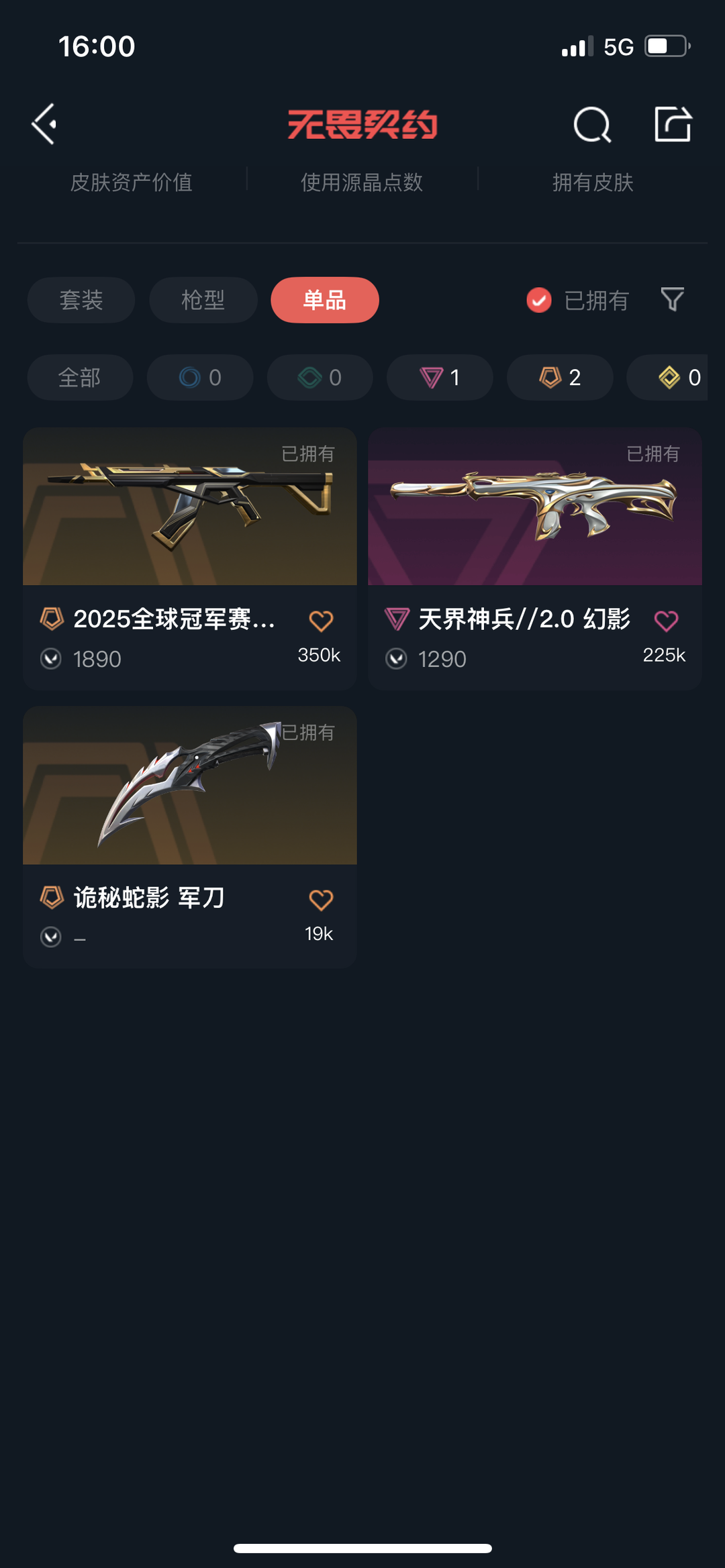
Task: Select the blue circle tier filter
Action: click(200, 378)
